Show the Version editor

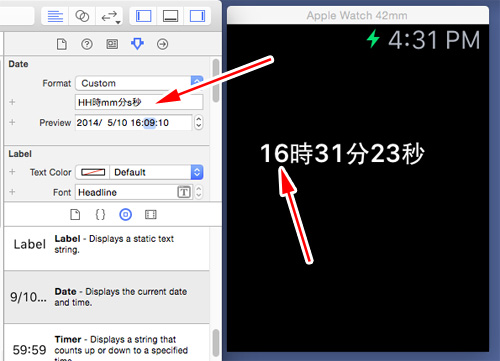110,16
